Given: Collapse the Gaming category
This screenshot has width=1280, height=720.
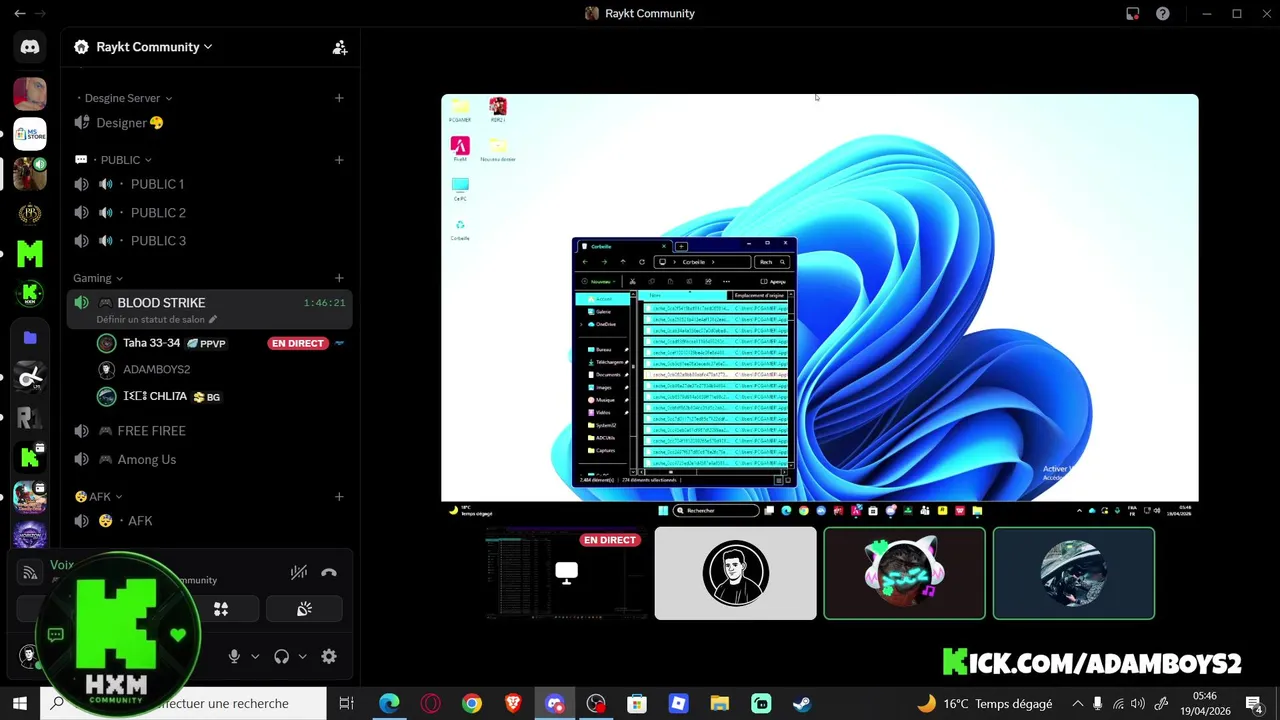Looking at the screenshot, I should [98, 278].
